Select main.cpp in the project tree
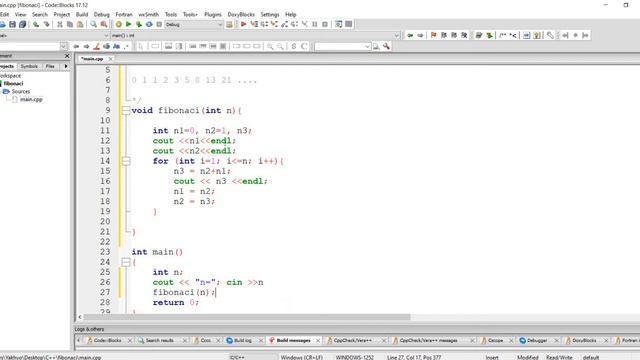 pyautogui.click(x=31, y=99)
